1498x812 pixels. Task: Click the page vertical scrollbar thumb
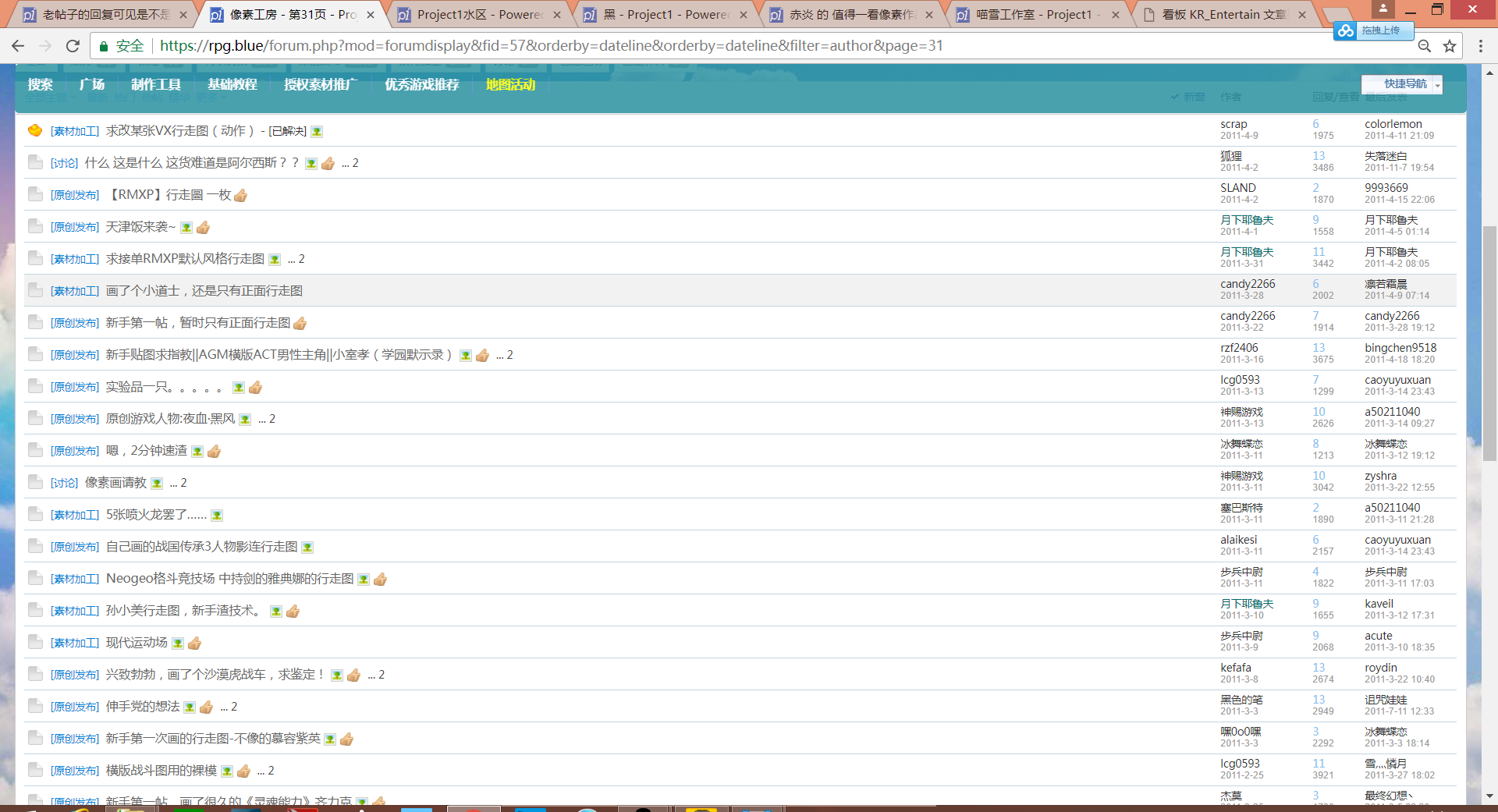(x=1489, y=343)
